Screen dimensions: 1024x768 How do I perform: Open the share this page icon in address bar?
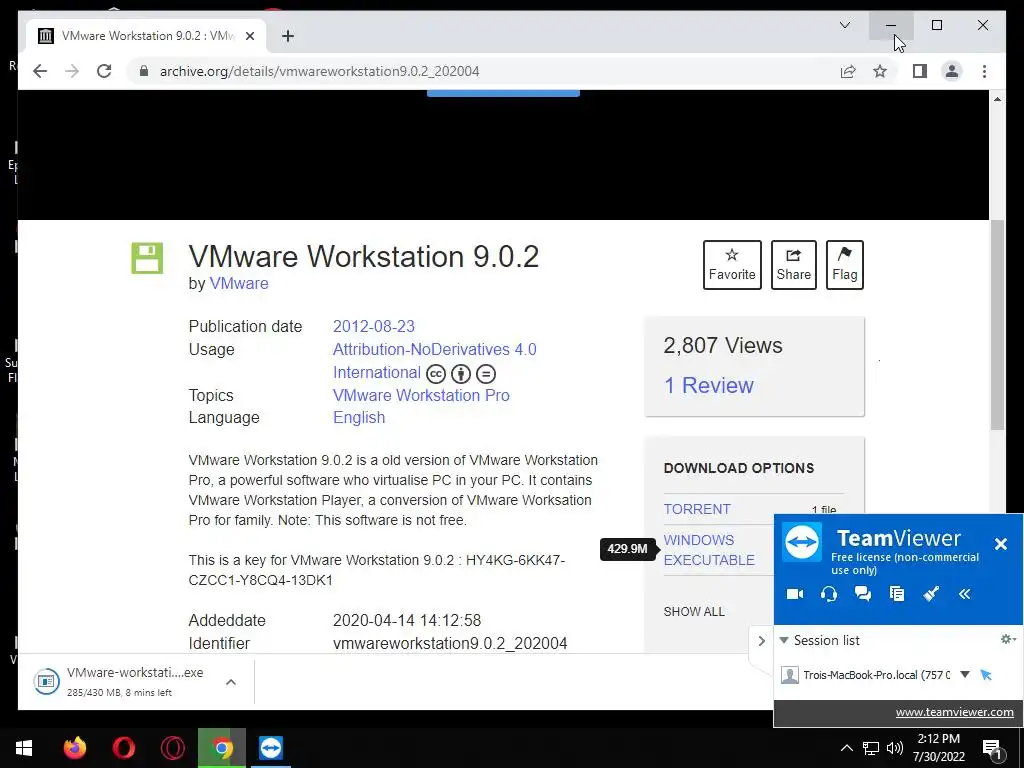848,71
